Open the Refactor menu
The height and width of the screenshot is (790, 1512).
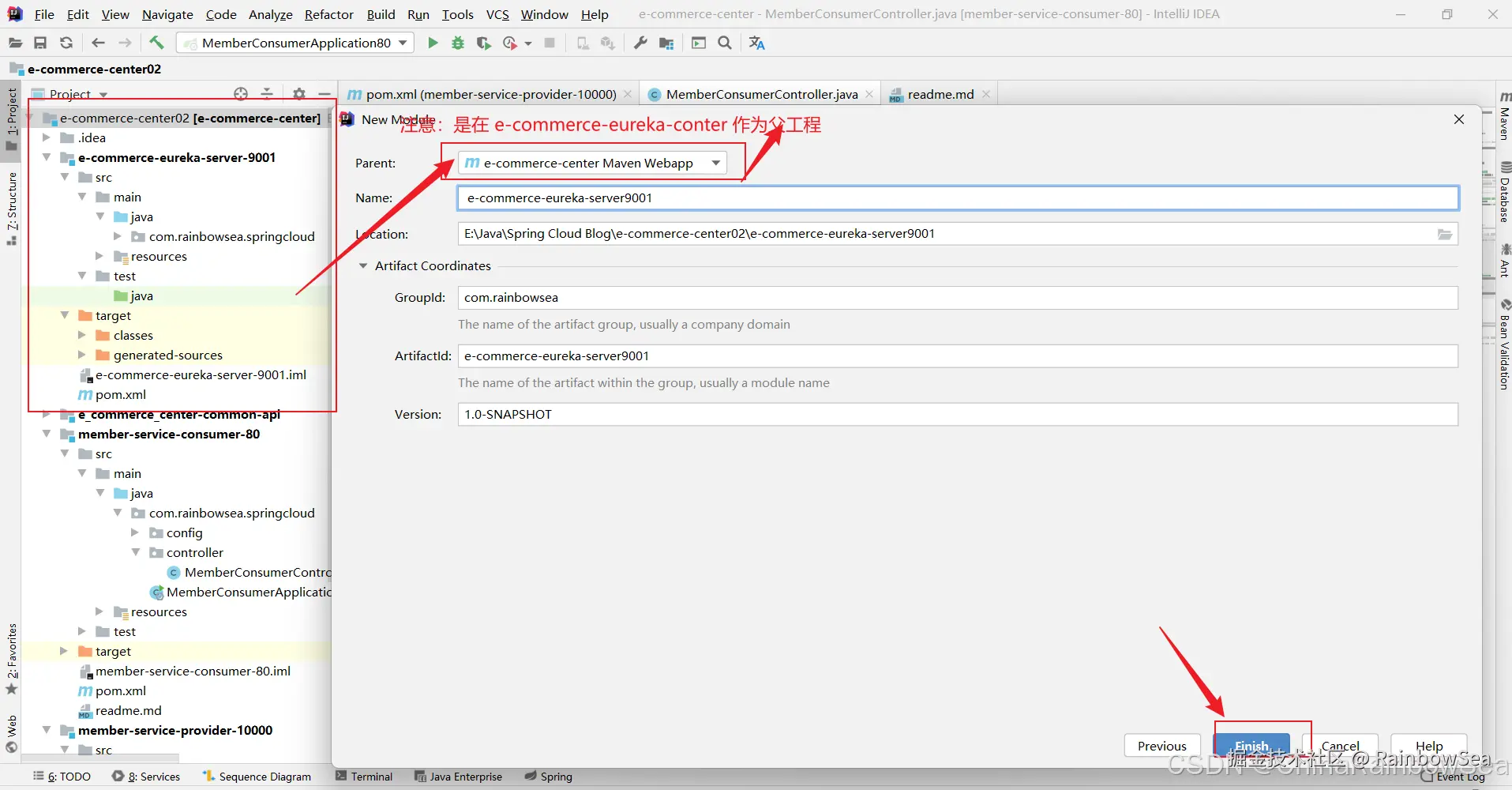pos(328,14)
